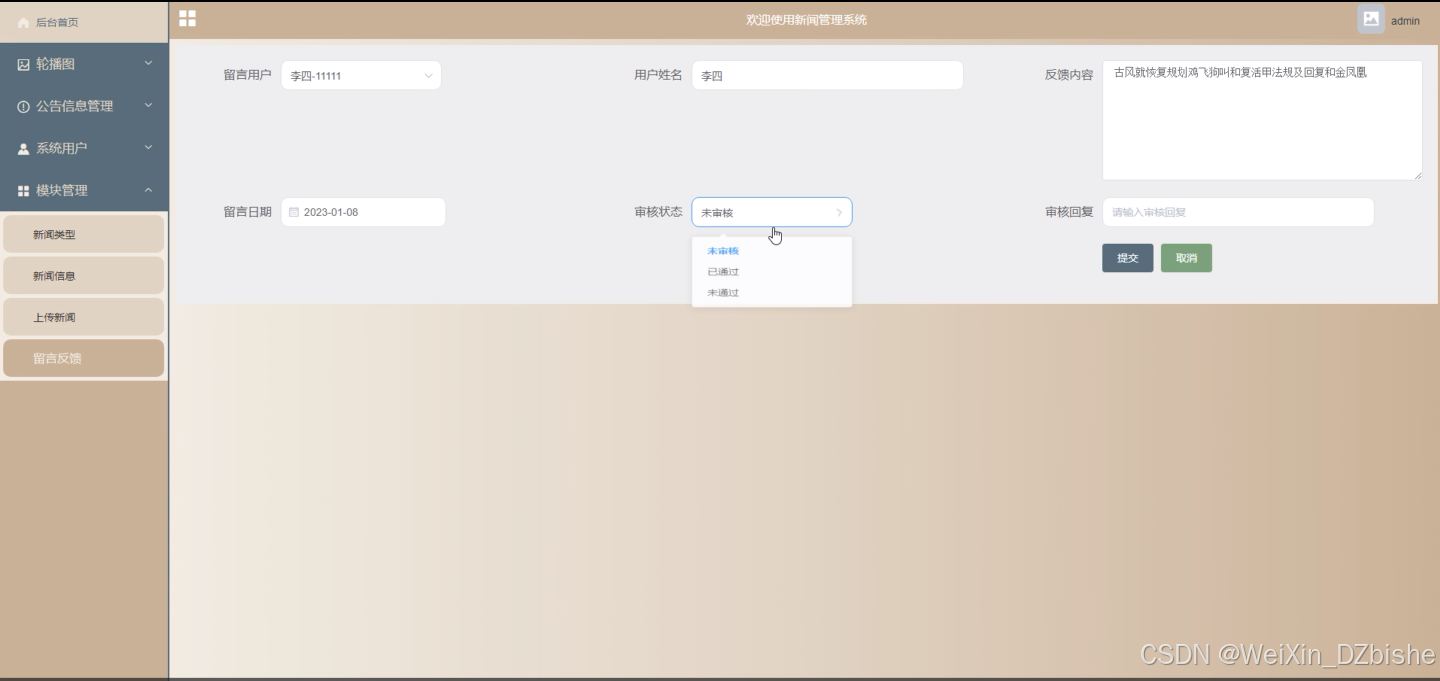The width and height of the screenshot is (1440, 681).
Task: Focus the 审核回复 input field
Action: pyautogui.click(x=1238, y=212)
